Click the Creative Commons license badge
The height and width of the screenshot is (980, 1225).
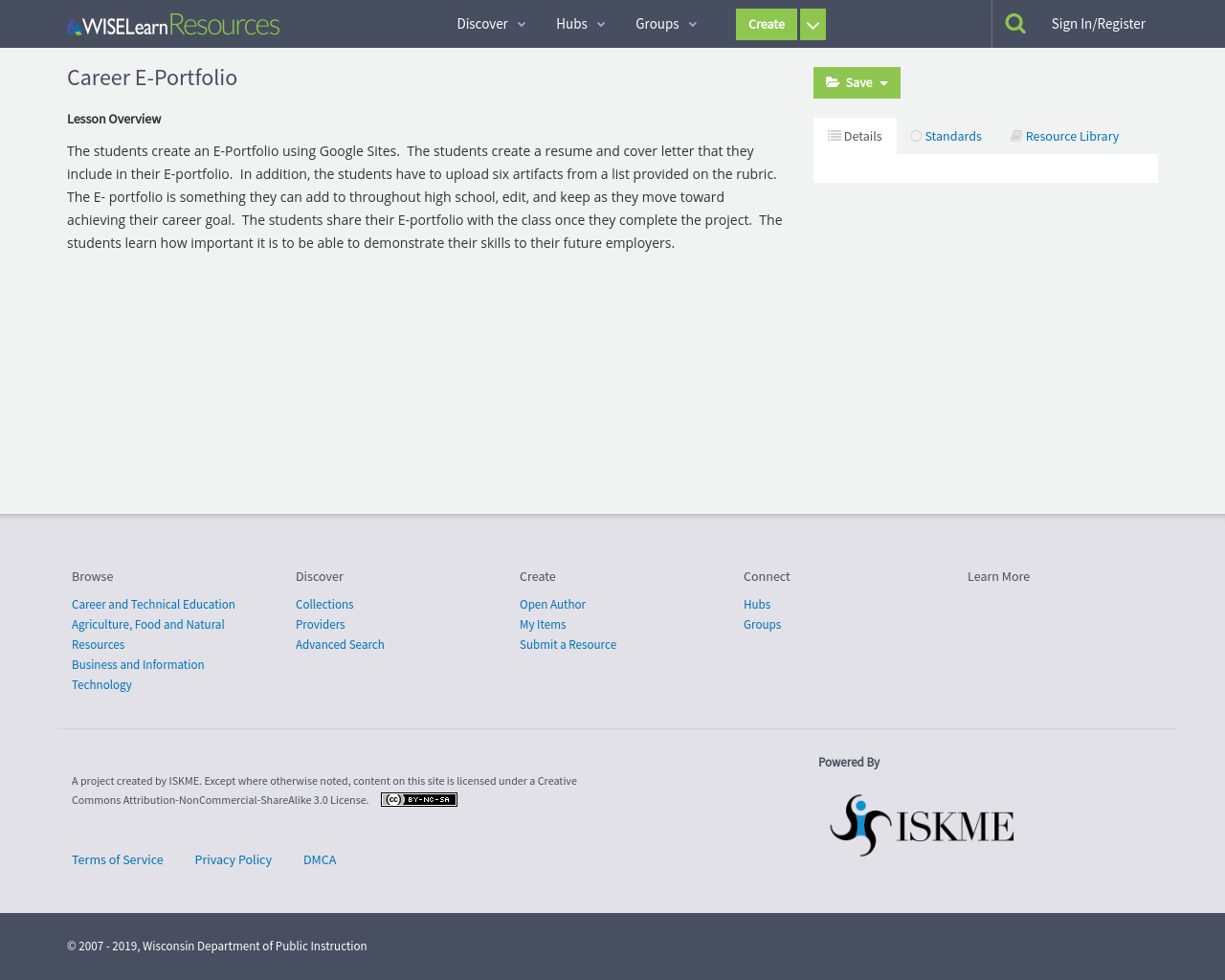pos(418,798)
